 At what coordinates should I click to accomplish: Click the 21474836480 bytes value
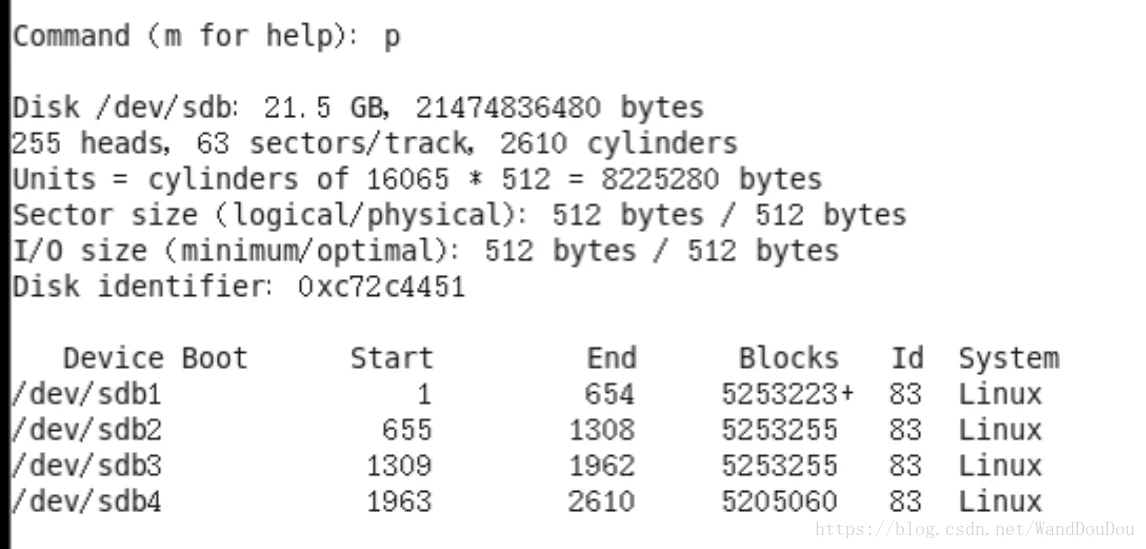click(x=560, y=108)
